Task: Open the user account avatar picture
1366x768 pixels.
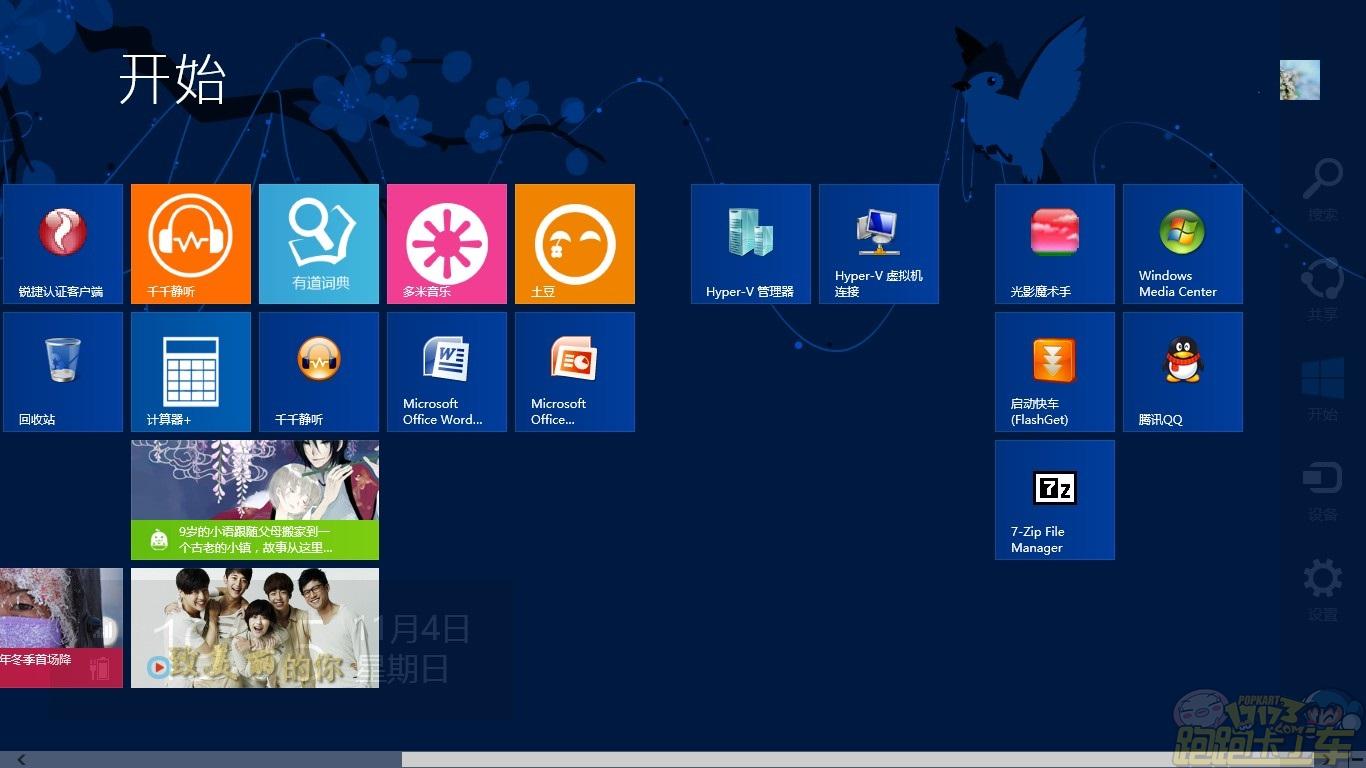Action: 1300,80
